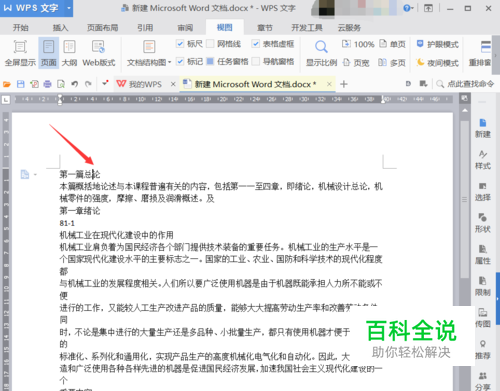Image resolution: width=500 pixels, height=391 pixels.
Task: Collapse the ribbon with title bar button
Action: pos(428,8)
